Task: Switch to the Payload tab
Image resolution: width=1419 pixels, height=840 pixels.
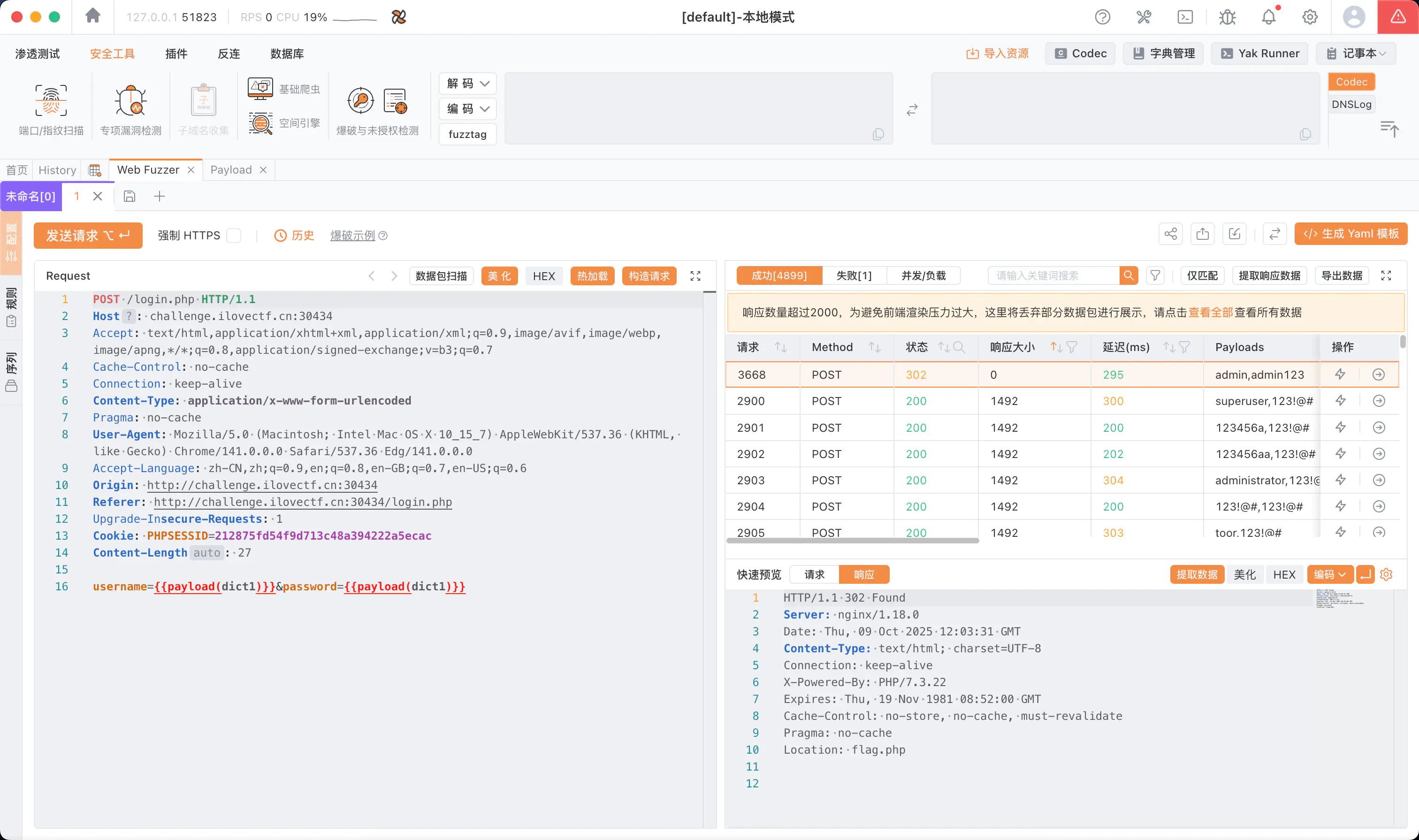Action: coord(231,170)
